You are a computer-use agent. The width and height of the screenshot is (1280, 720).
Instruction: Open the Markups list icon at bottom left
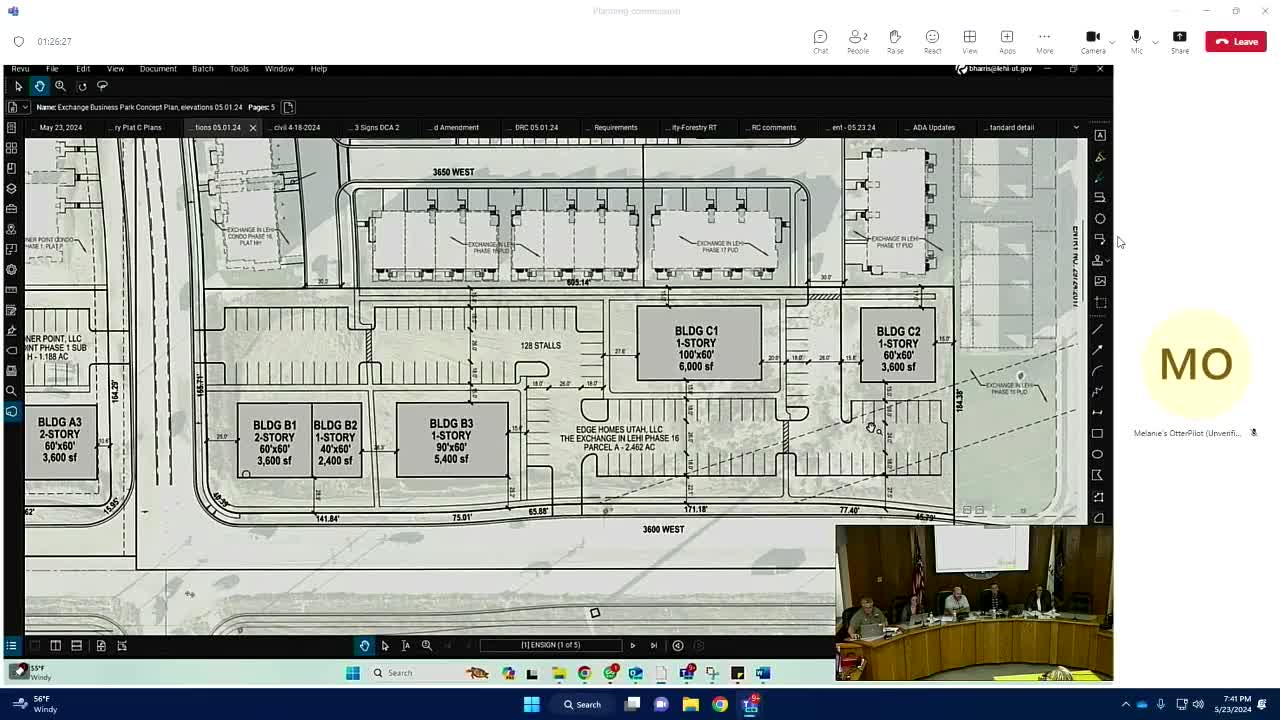(12, 645)
